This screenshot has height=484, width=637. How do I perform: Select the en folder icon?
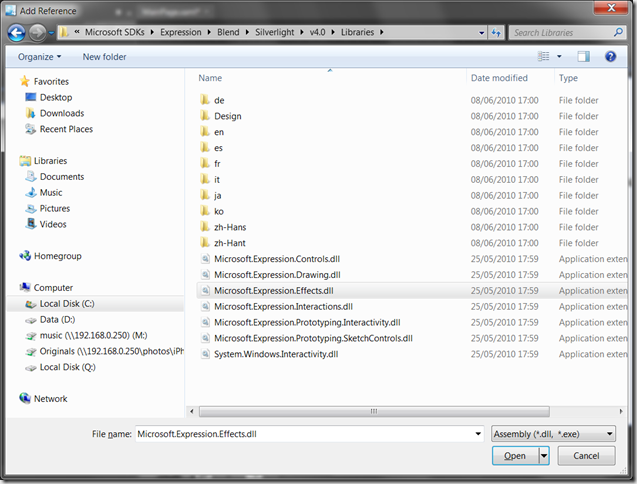[x=205, y=132]
